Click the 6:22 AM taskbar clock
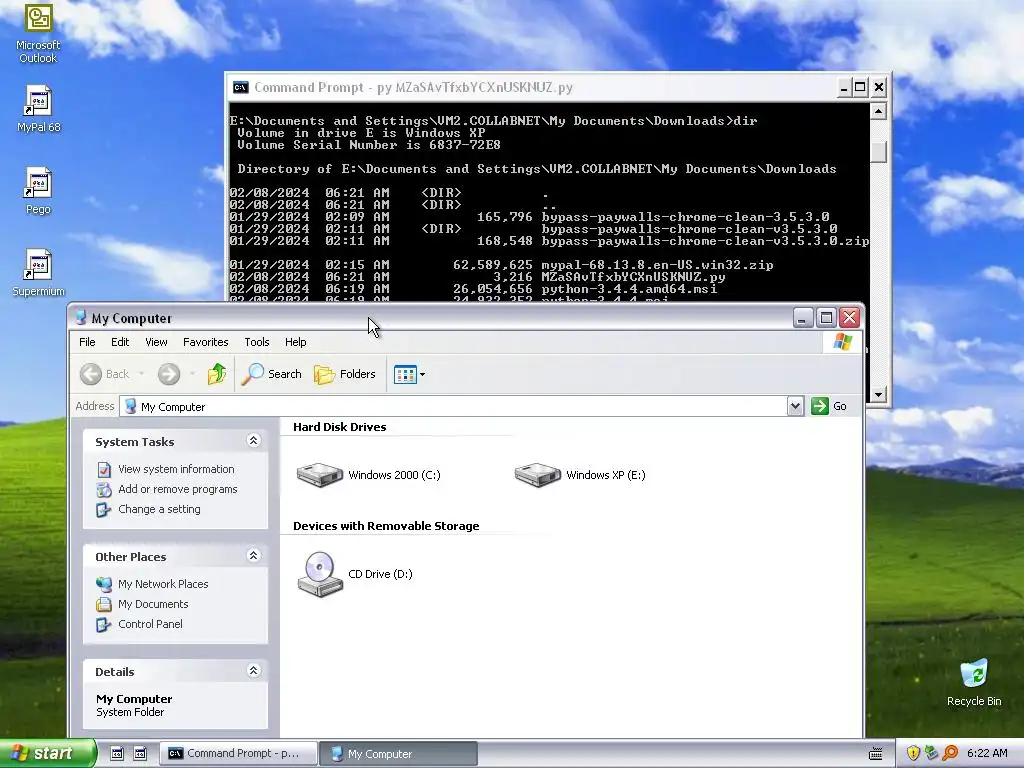This screenshot has height=768, width=1024. click(x=987, y=754)
